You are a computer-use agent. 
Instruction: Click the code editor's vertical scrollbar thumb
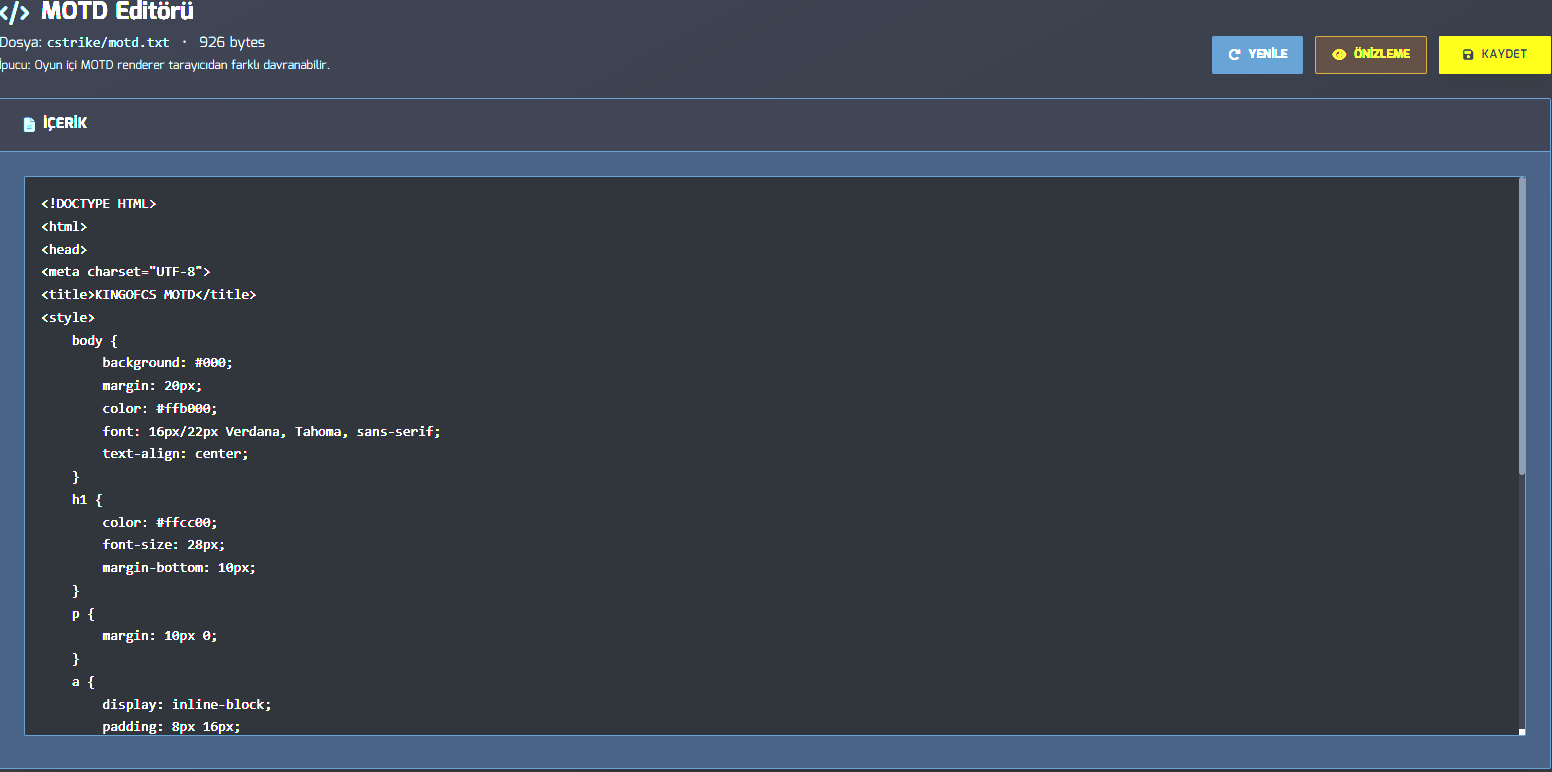[x=1522, y=325]
